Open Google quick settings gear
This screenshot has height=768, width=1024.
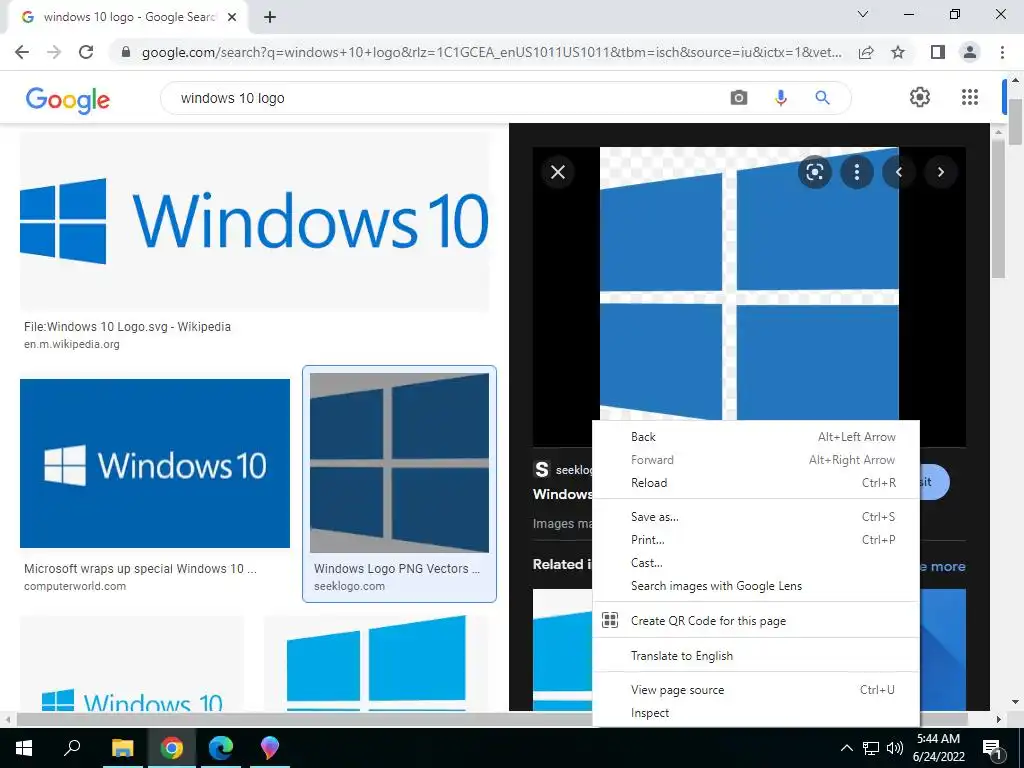coord(920,97)
